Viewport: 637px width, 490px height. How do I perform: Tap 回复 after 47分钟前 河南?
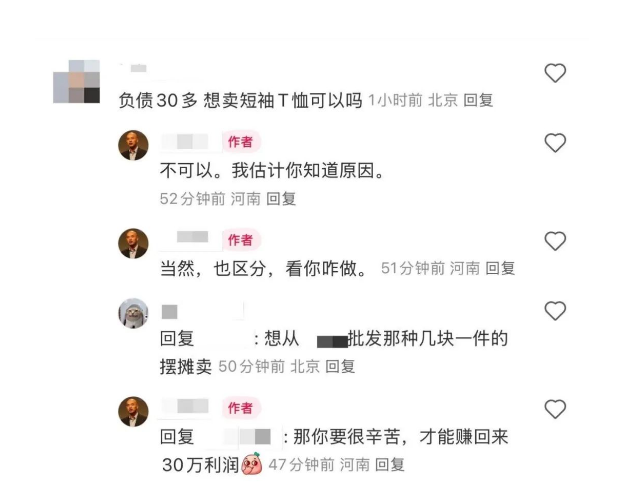pyautogui.click(x=389, y=465)
